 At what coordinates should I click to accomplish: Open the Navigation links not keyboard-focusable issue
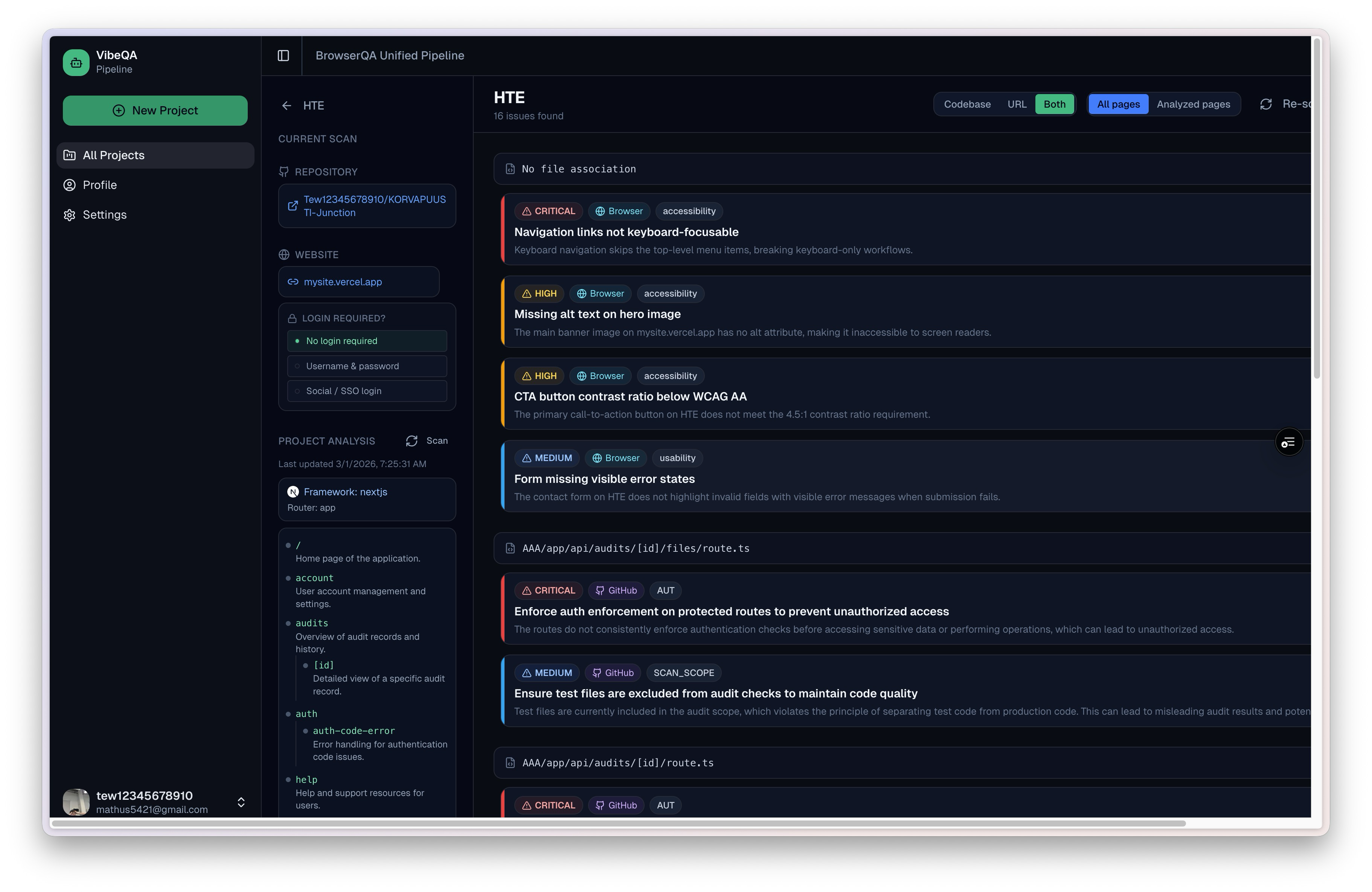626,231
